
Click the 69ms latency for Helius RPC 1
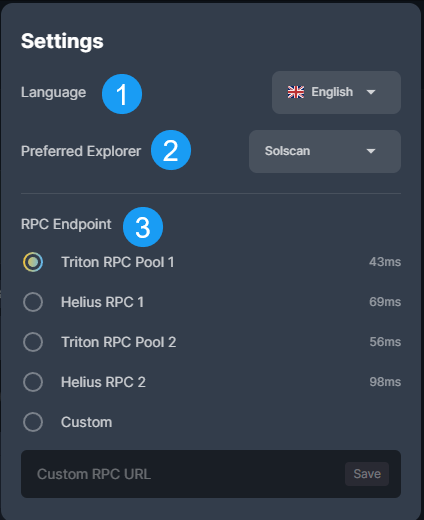pos(385,302)
